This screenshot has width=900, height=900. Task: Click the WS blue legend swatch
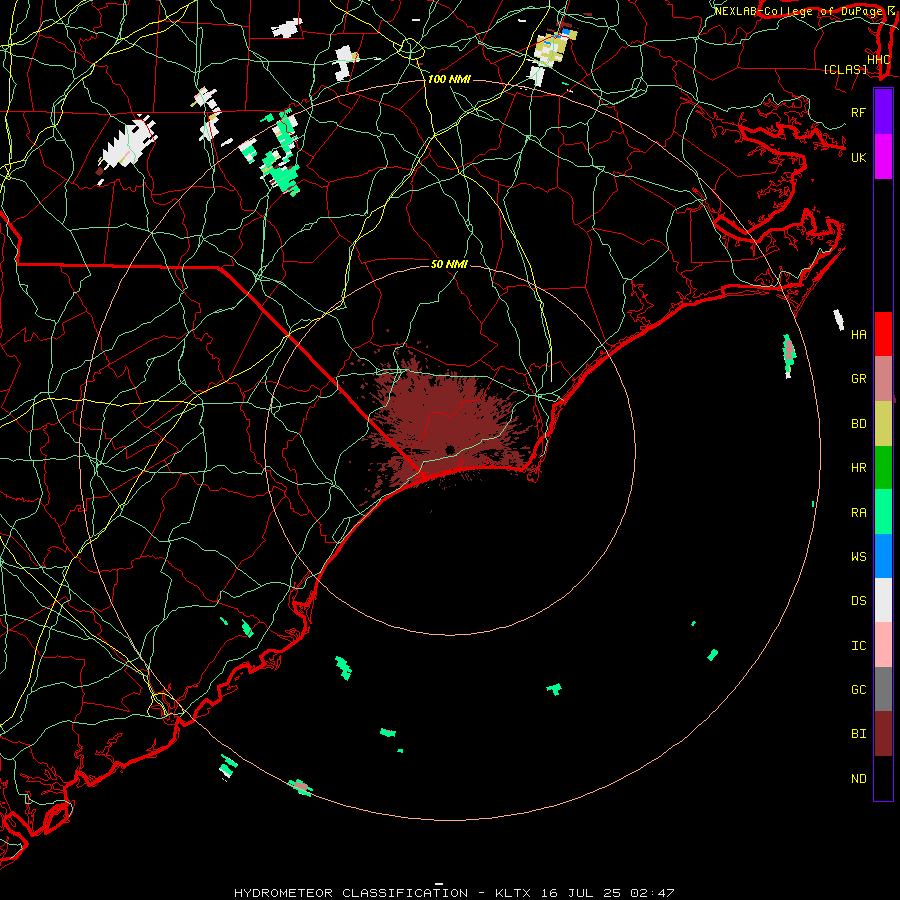pos(883,556)
